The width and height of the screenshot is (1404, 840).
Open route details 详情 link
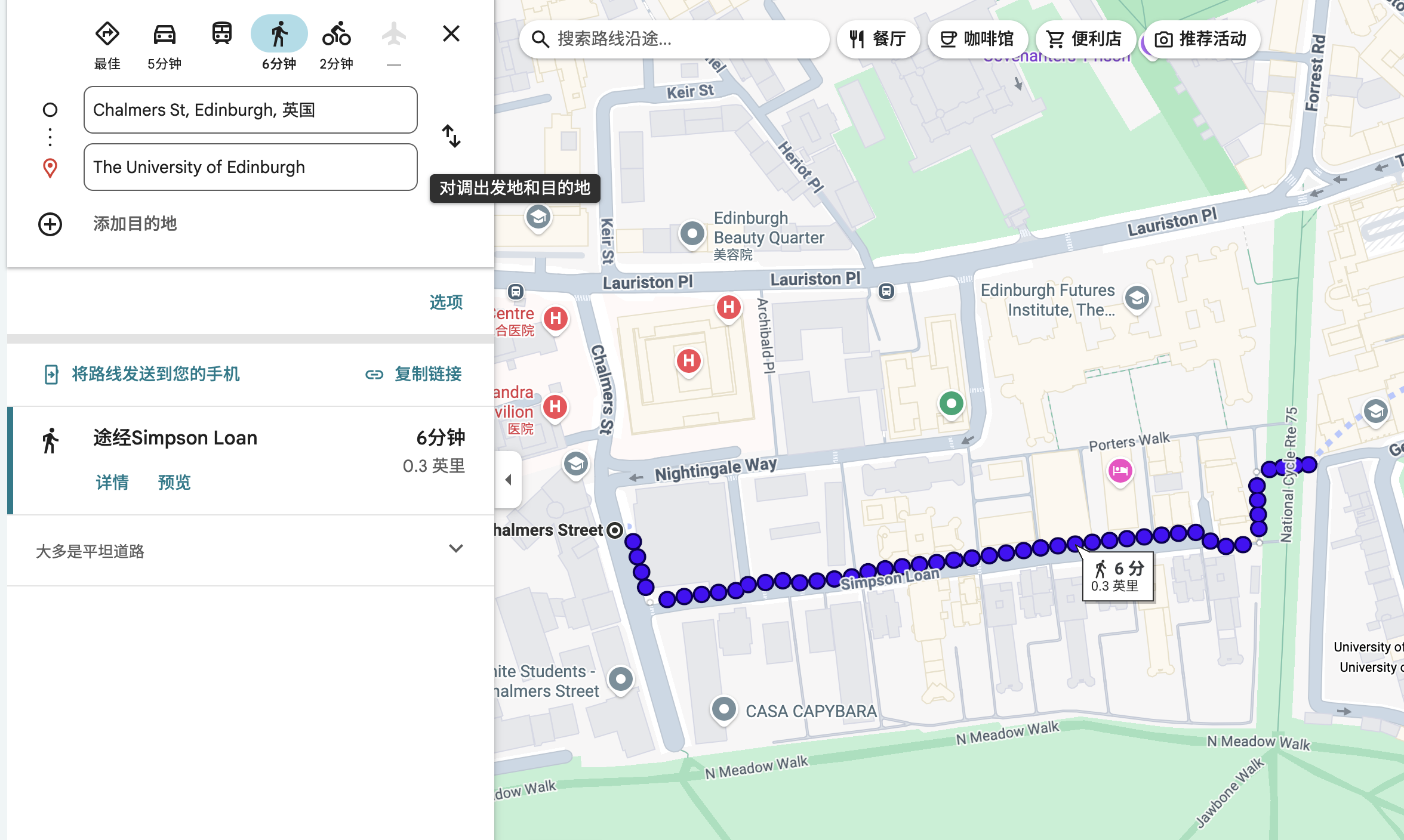[112, 482]
